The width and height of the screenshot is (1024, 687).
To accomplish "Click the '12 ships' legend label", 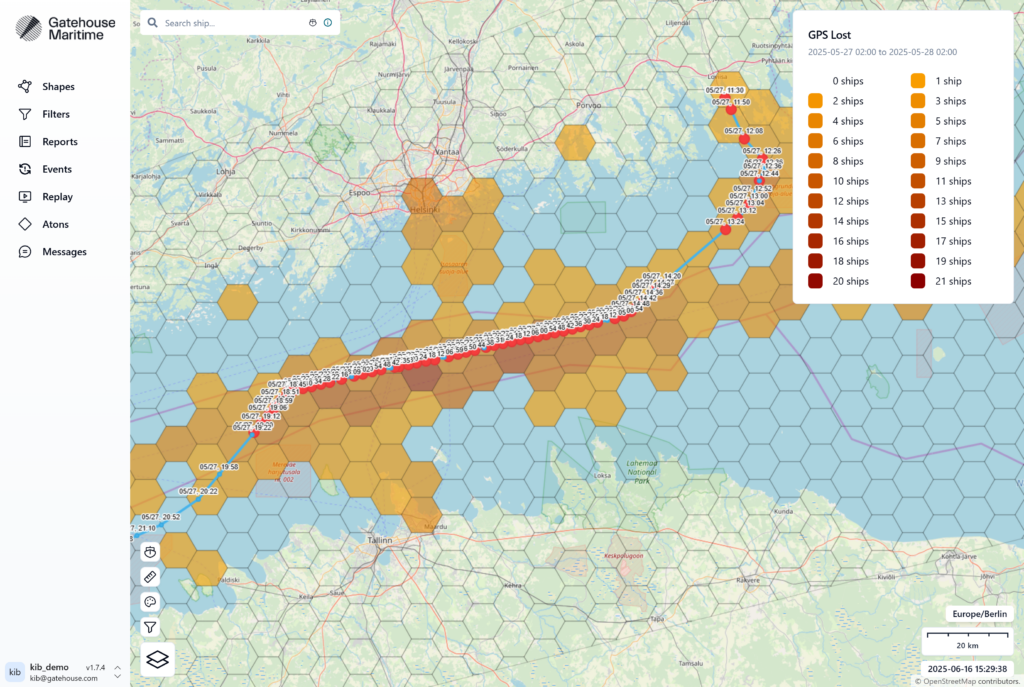I will click(x=850, y=201).
